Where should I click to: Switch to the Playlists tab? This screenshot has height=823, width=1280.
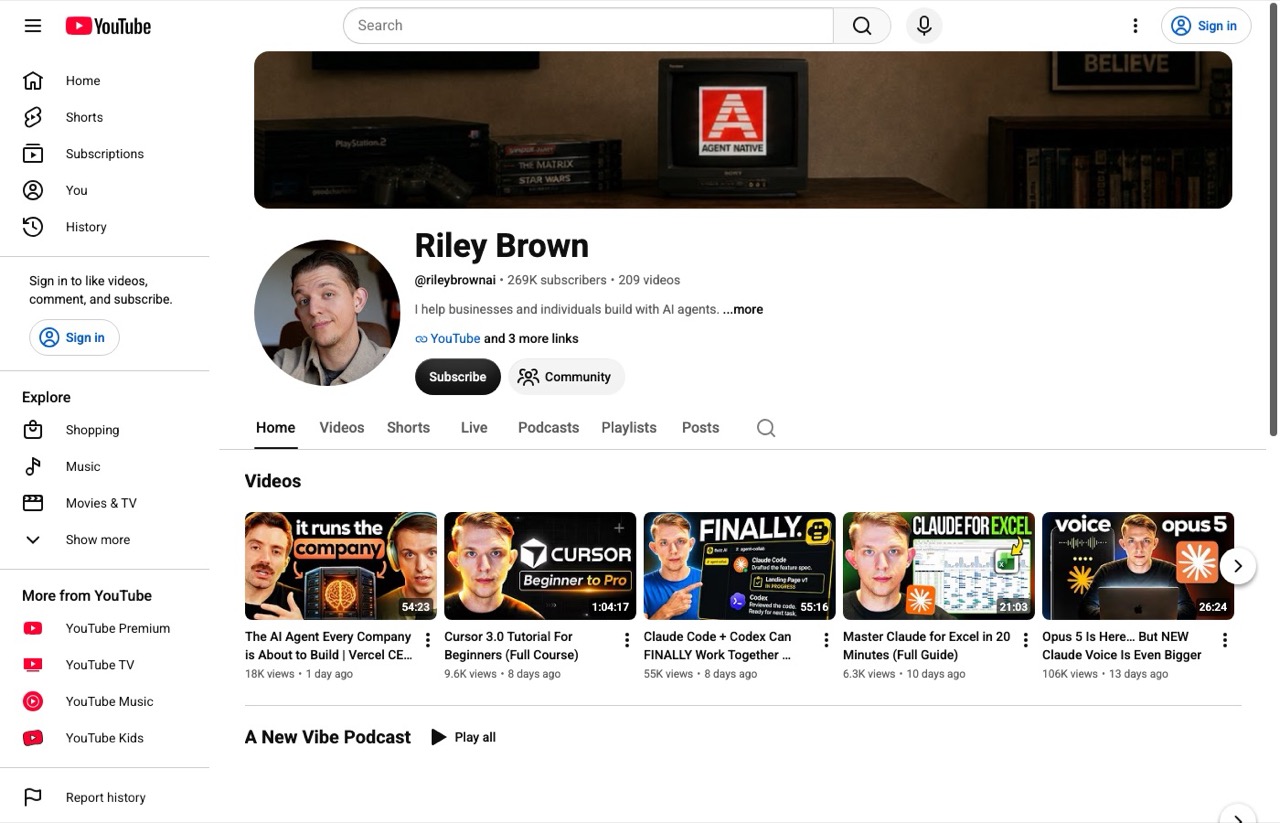(x=629, y=428)
